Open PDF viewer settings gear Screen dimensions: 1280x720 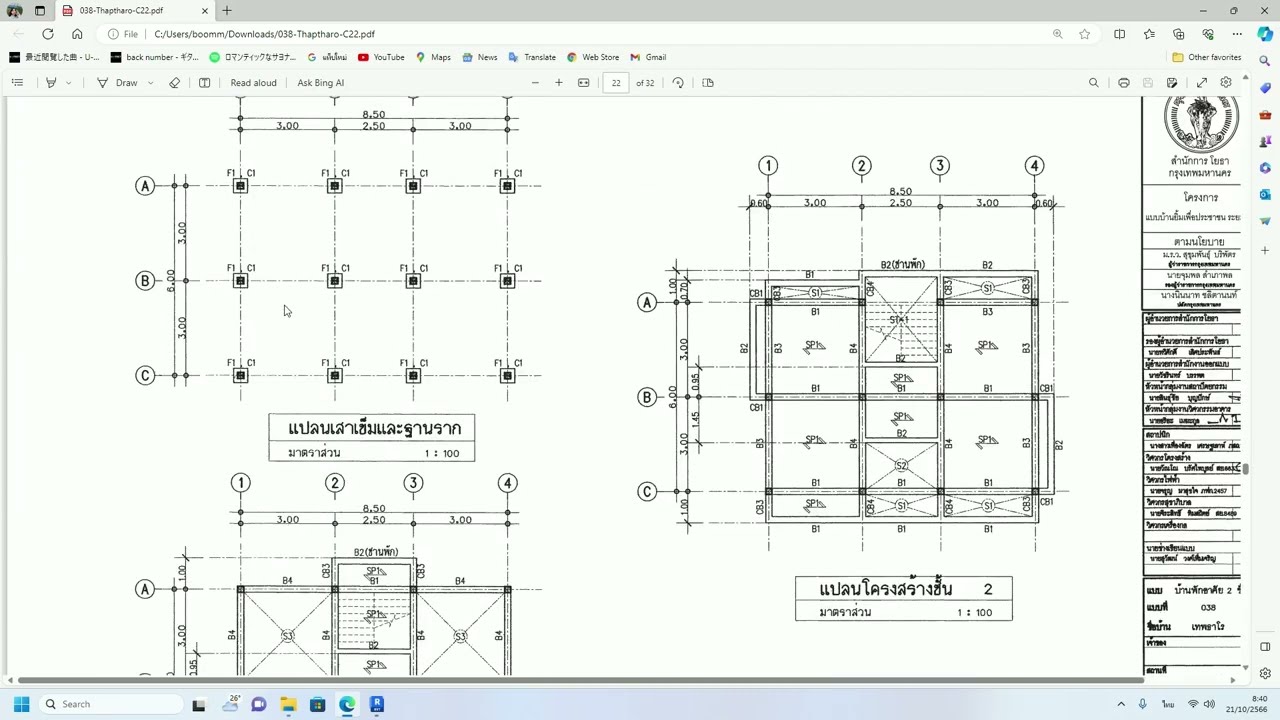click(1226, 83)
